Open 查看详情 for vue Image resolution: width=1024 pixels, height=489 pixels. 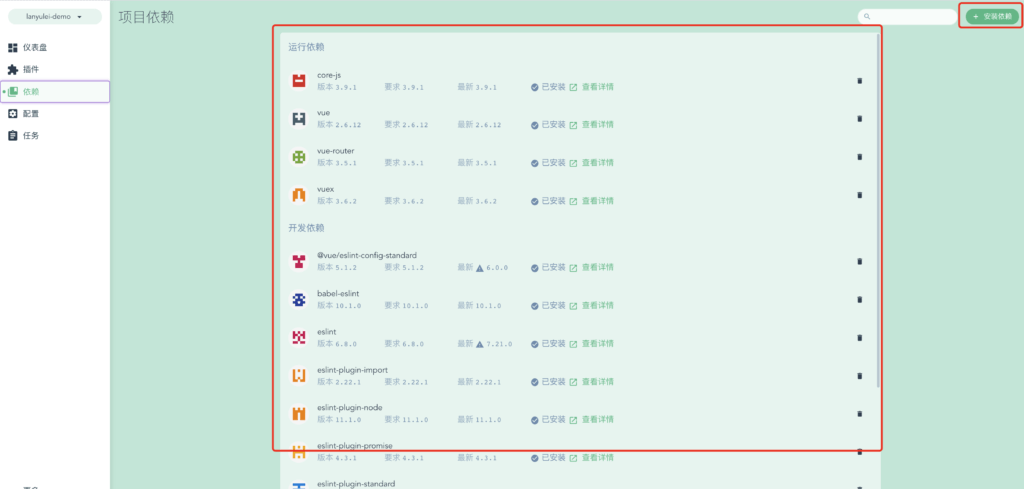pyautogui.click(x=592, y=125)
